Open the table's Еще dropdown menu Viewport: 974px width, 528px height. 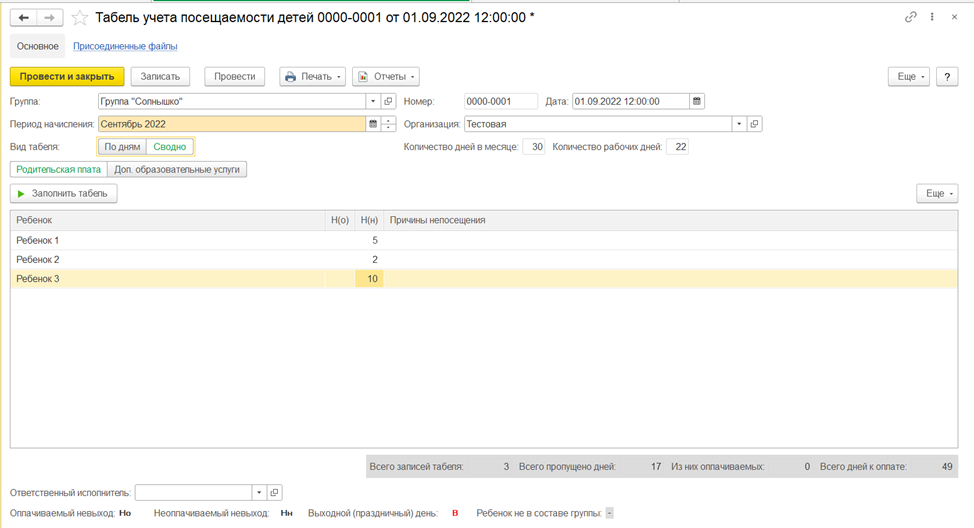pos(937,193)
